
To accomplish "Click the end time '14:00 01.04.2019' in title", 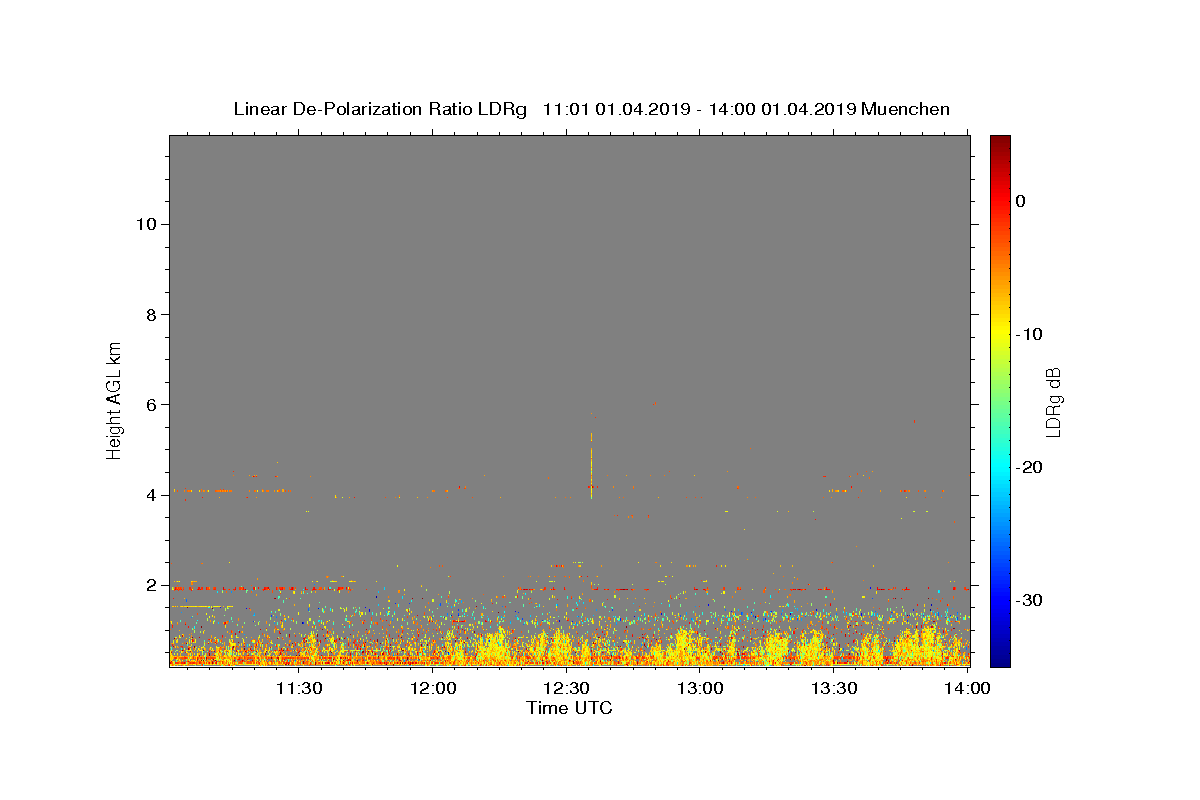I will pos(782,109).
